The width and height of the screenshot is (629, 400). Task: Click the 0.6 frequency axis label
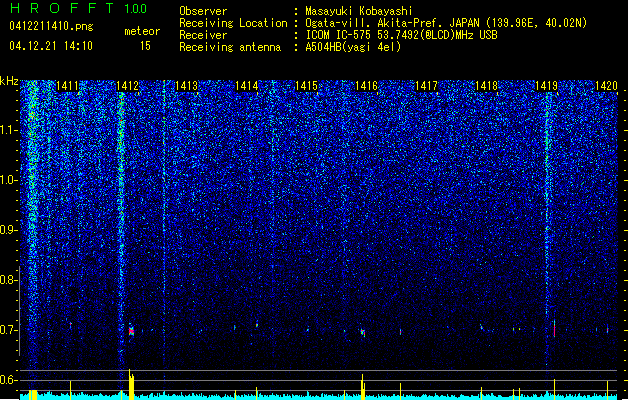[9, 380]
